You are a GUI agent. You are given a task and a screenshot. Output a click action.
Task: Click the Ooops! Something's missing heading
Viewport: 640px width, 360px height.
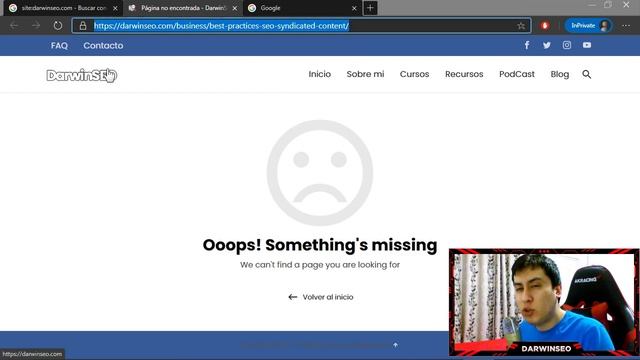[320, 245]
